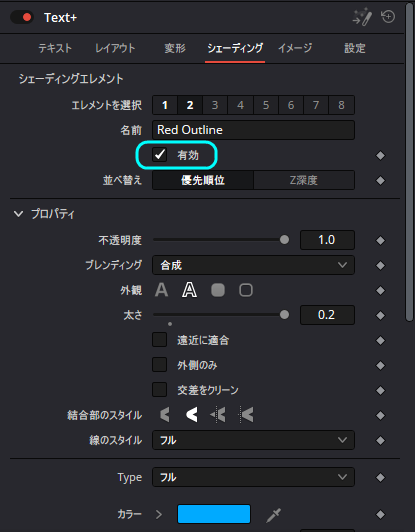Select fourth join style icon
415x532 pixels.
click(246, 415)
